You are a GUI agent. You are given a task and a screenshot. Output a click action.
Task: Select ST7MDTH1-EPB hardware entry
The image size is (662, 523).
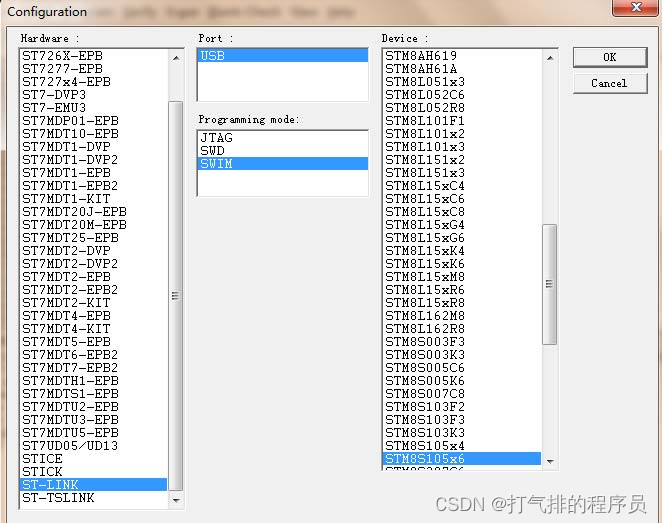point(94,380)
